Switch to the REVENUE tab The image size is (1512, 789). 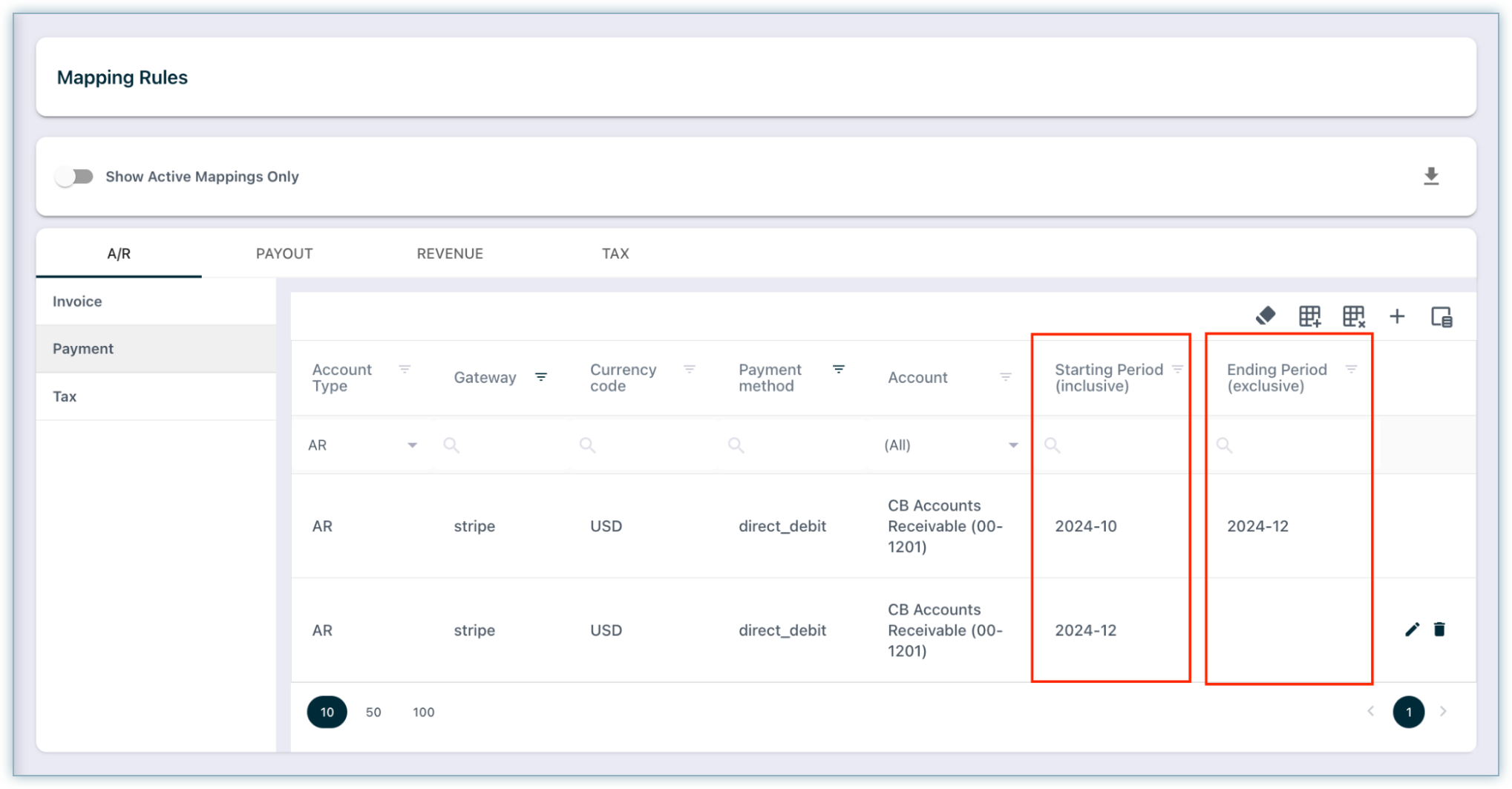click(x=450, y=254)
